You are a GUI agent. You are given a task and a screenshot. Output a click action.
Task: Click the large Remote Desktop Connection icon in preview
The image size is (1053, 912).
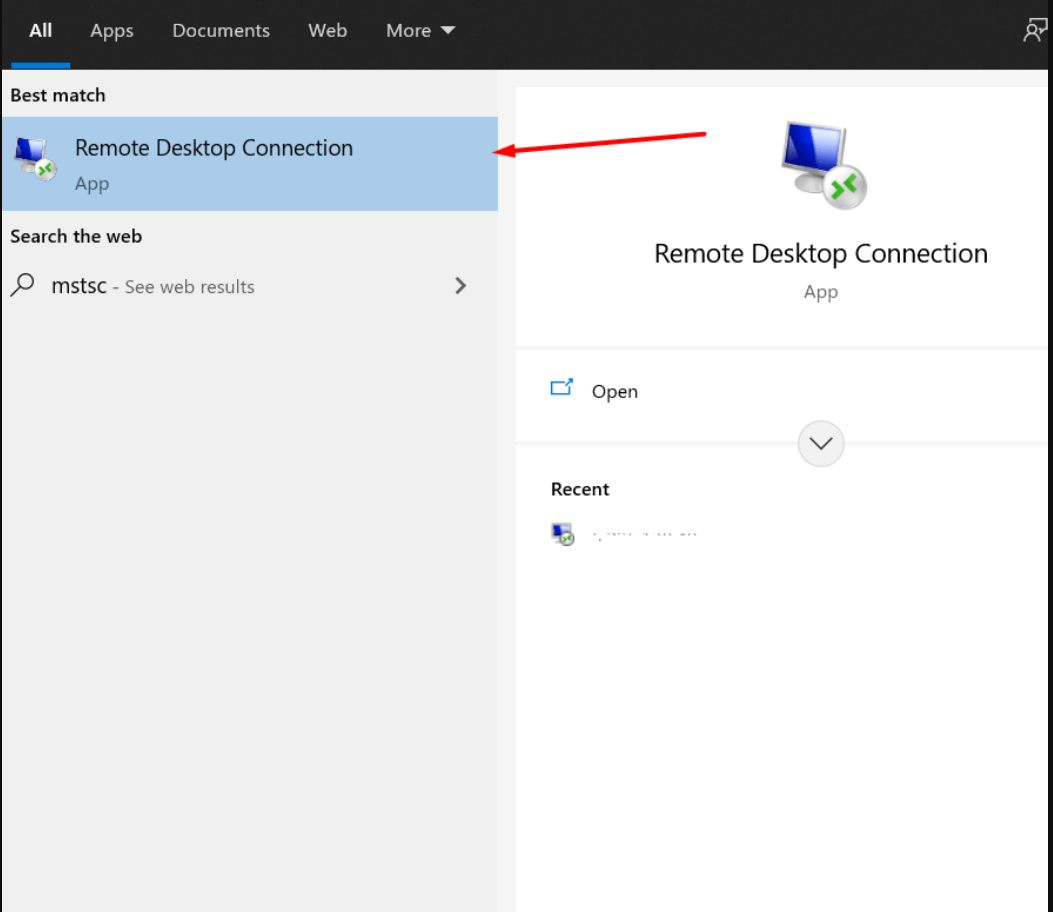(820, 163)
